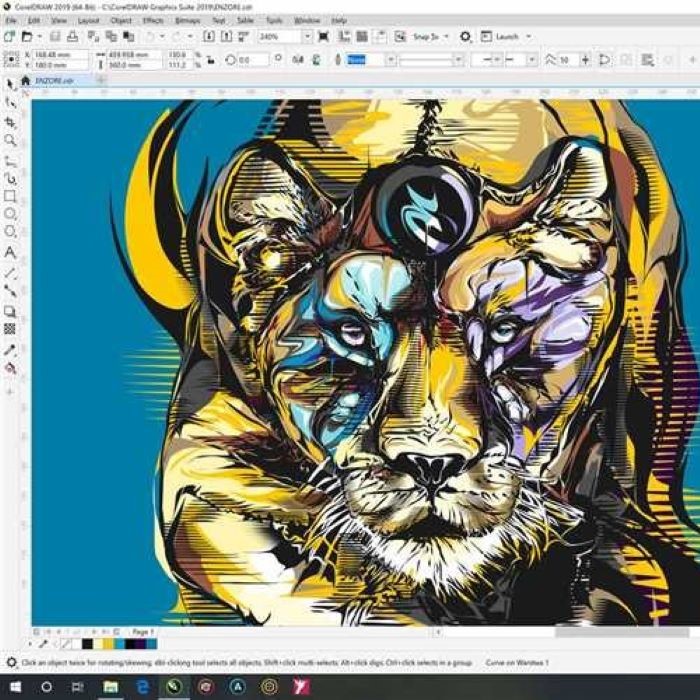Select the Shape edit tool

[x=10, y=103]
